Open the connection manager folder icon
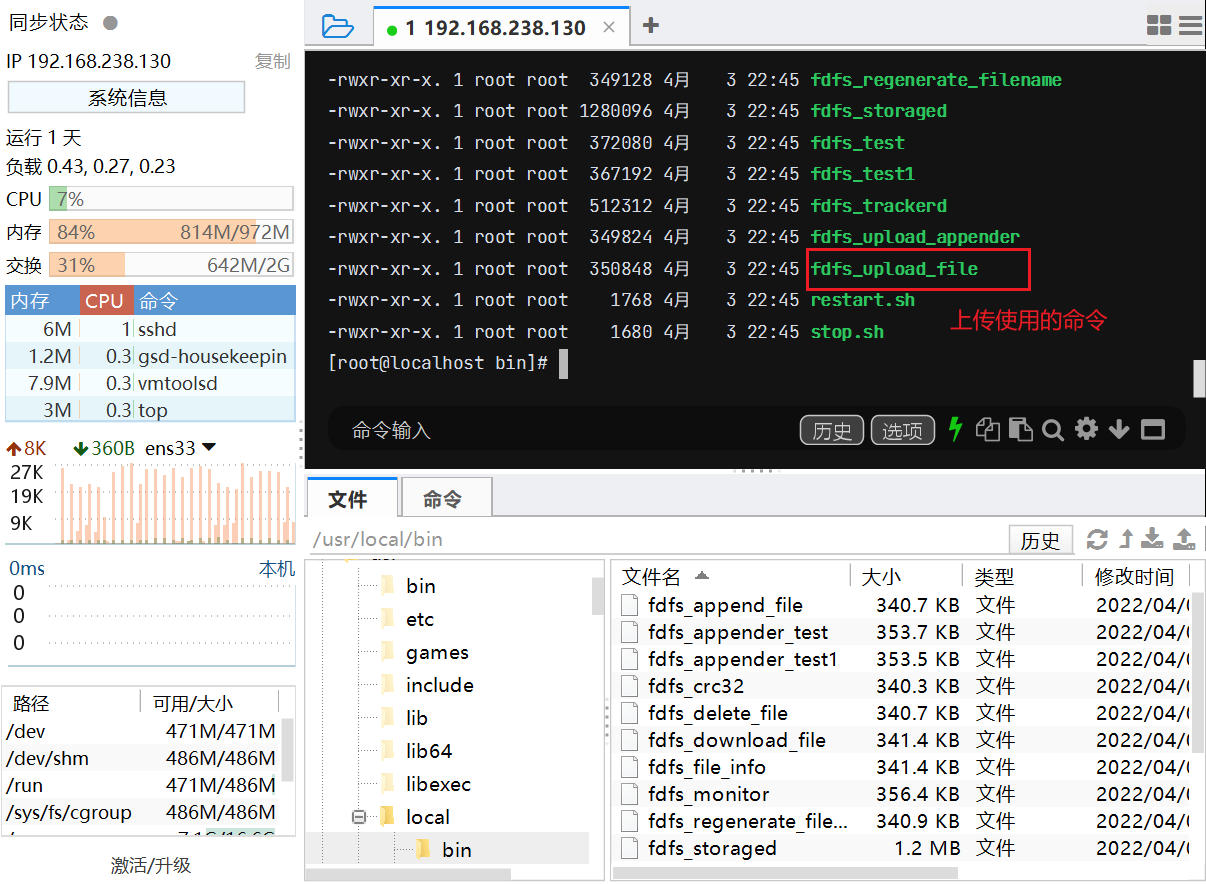The image size is (1206, 884). [338, 26]
